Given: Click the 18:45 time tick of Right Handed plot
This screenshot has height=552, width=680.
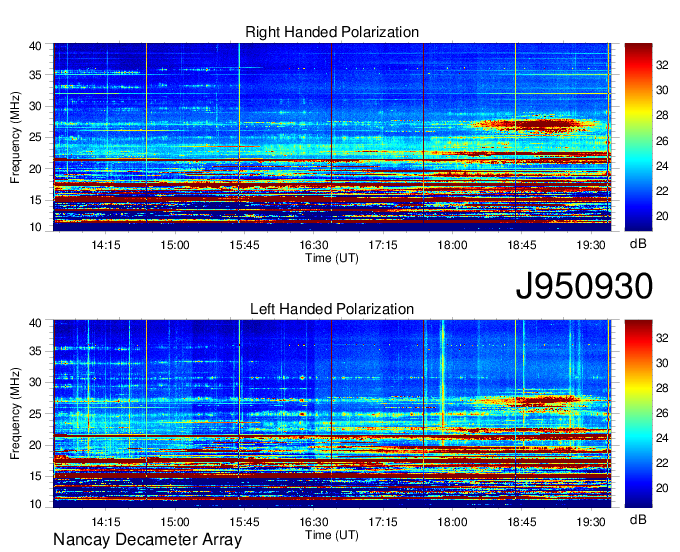Looking at the screenshot, I should point(522,245).
